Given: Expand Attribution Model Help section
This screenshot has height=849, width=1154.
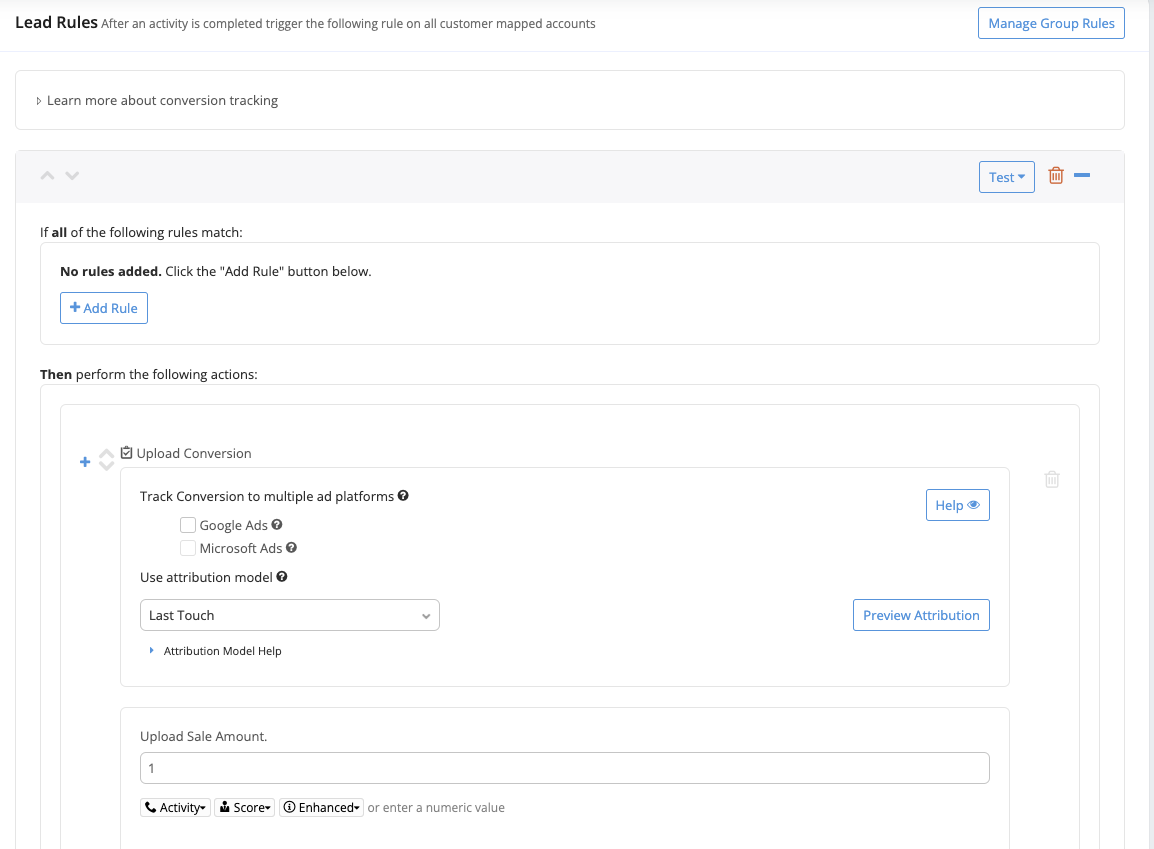Looking at the screenshot, I should click(x=221, y=651).
